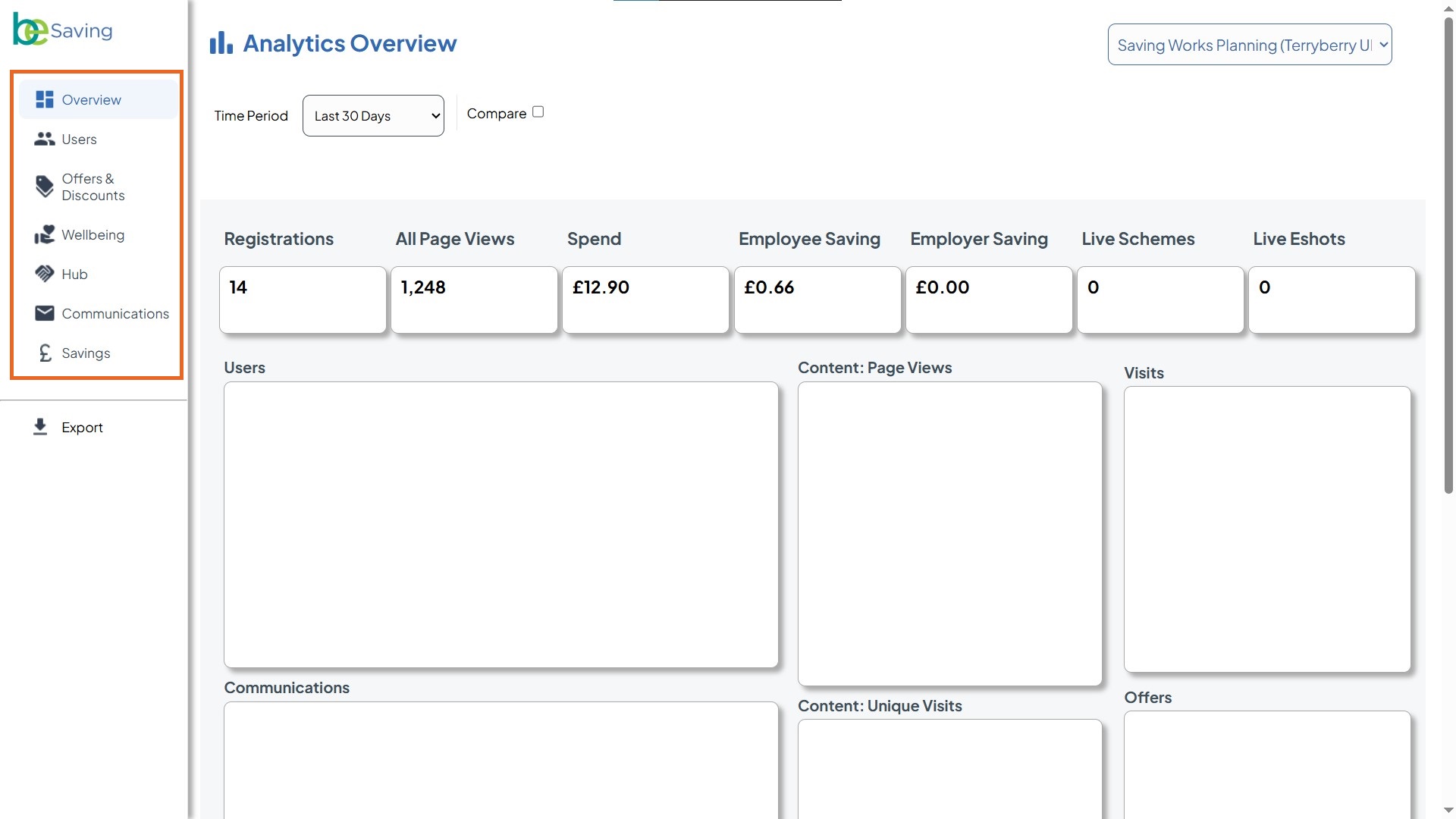Screen dimensions: 1456x819
Task: Click the Registrations value card showing 14
Action: pyautogui.click(x=303, y=300)
